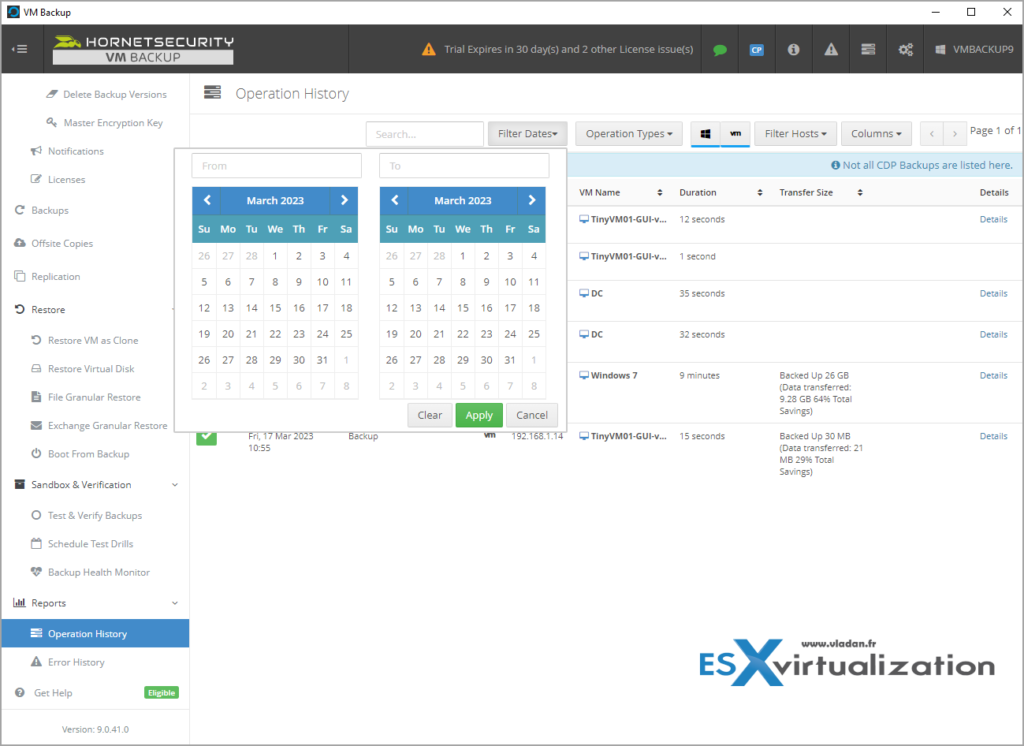Apply the selected date filter
Image resolution: width=1024 pixels, height=746 pixels.
(x=478, y=415)
